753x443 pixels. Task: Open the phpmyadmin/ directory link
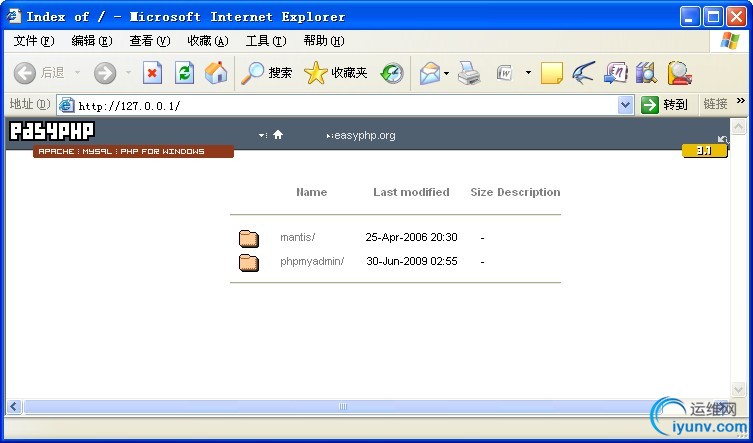coord(312,261)
